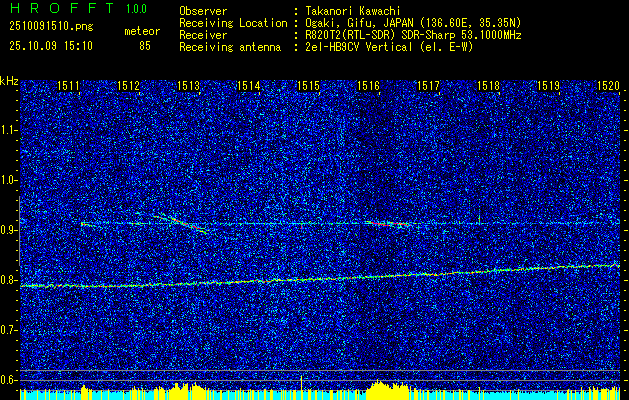Click the 0.7 frequency axis label

(x=9, y=330)
